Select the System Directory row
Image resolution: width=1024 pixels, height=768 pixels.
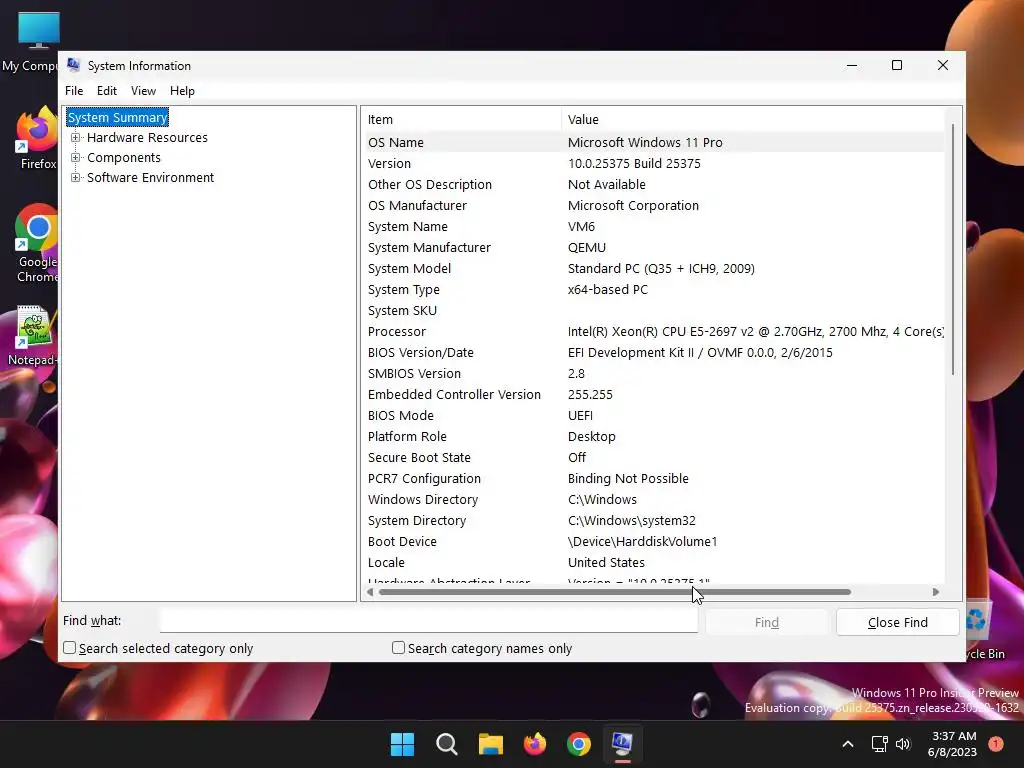click(x=655, y=520)
